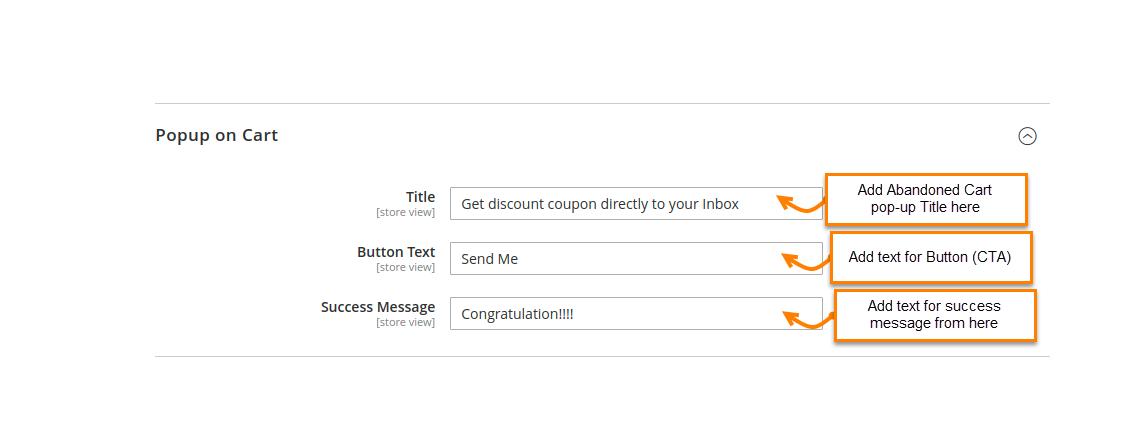Click the 'Congratulation!!!!' text in the field
1140x448 pixels.
(x=517, y=314)
